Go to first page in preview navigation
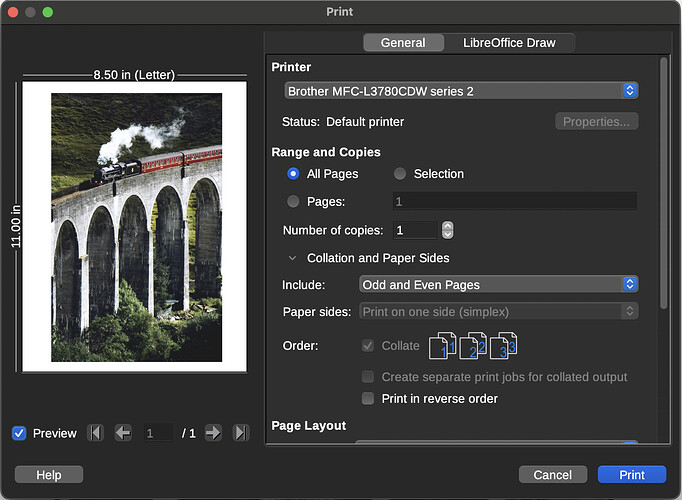The height and width of the screenshot is (500, 682). pyautogui.click(x=95, y=433)
